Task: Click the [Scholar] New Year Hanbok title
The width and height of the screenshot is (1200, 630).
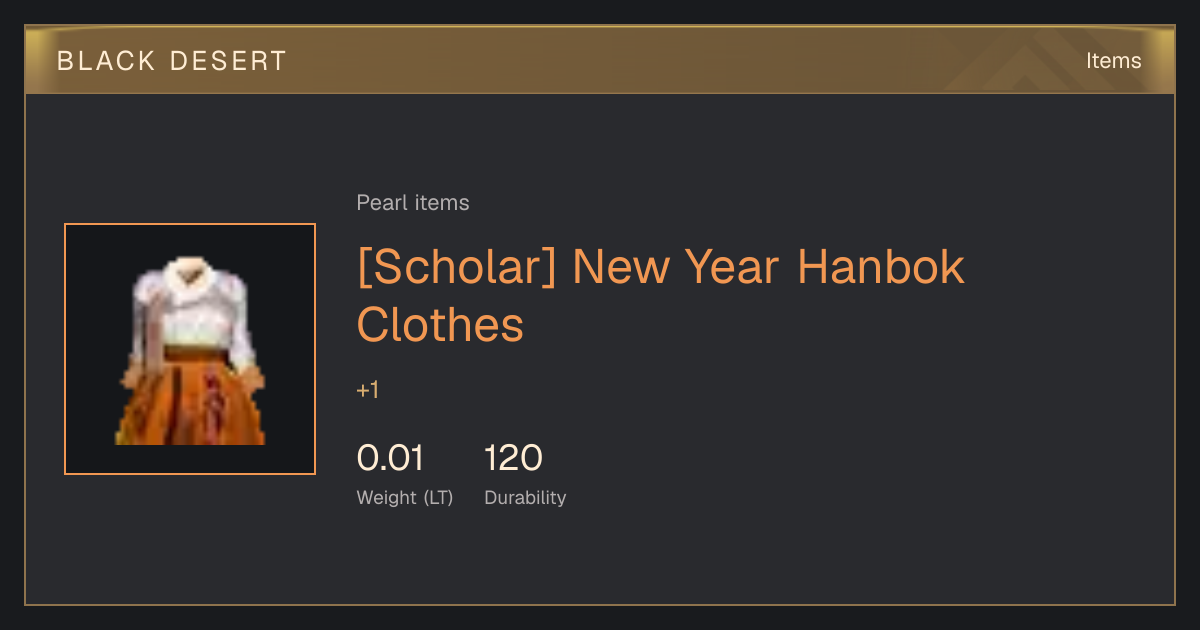Action: [661, 295]
